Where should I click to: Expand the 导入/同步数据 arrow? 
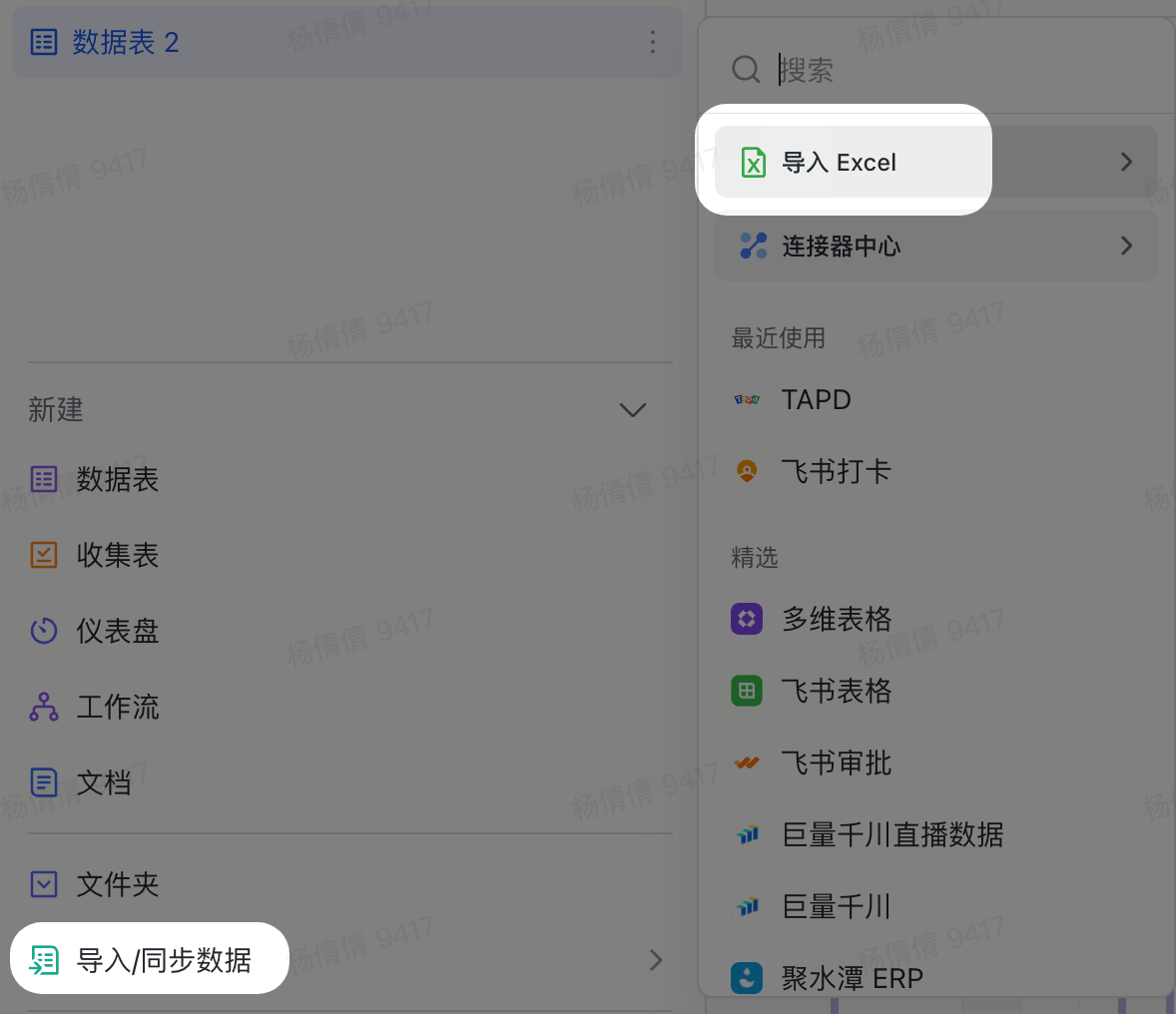point(656,960)
